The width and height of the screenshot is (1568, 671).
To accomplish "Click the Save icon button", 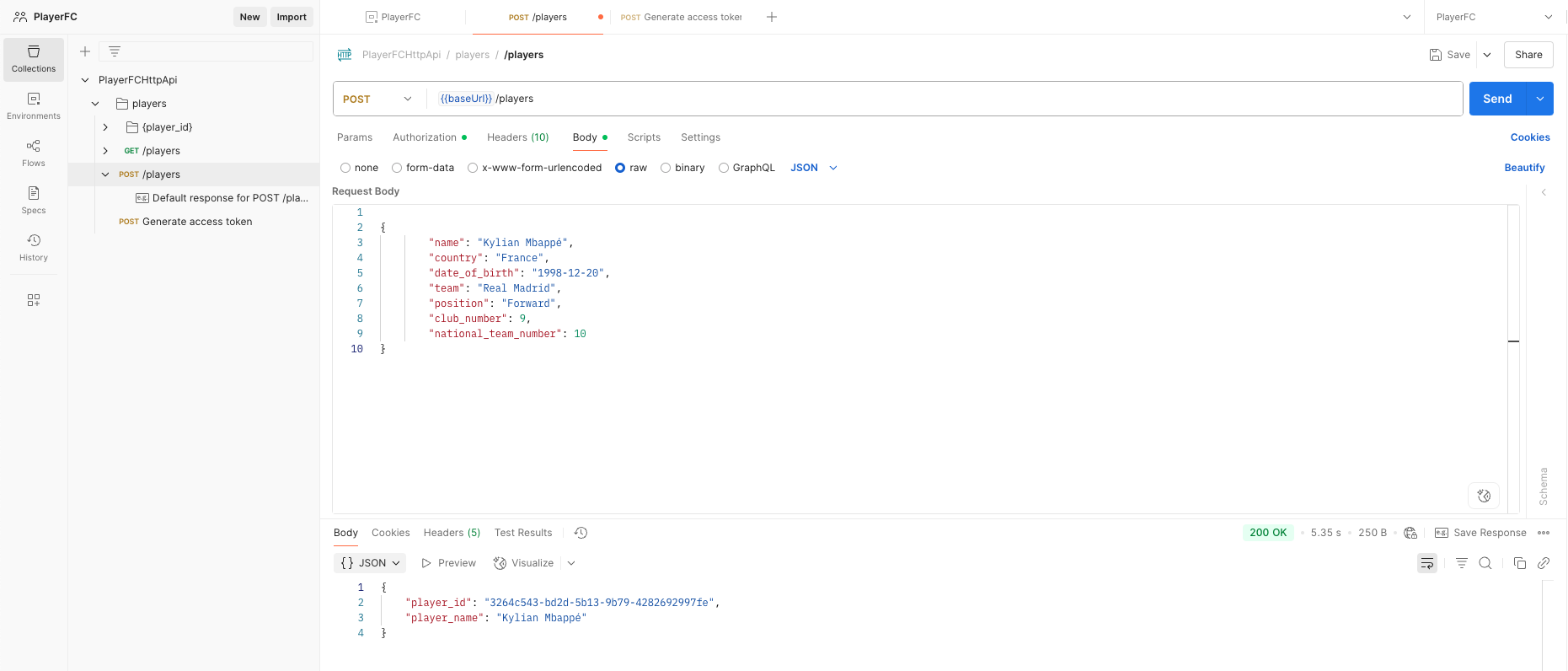I will pyautogui.click(x=1450, y=55).
